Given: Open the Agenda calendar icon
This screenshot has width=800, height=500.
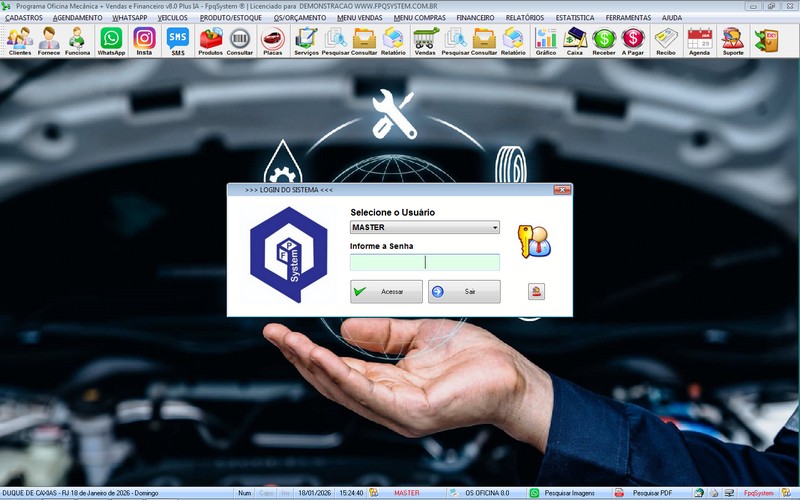Looking at the screenshot, I should 699,40.
